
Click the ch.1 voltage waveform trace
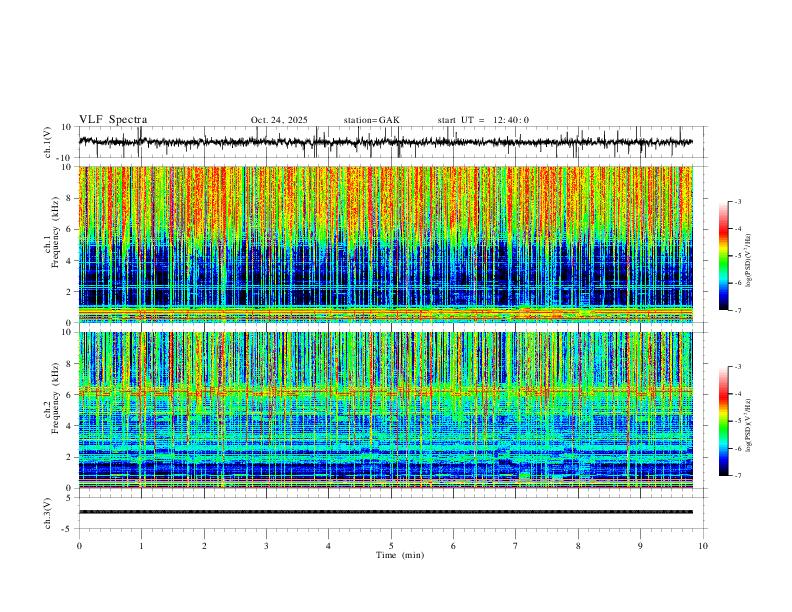(x=385, y=142)
